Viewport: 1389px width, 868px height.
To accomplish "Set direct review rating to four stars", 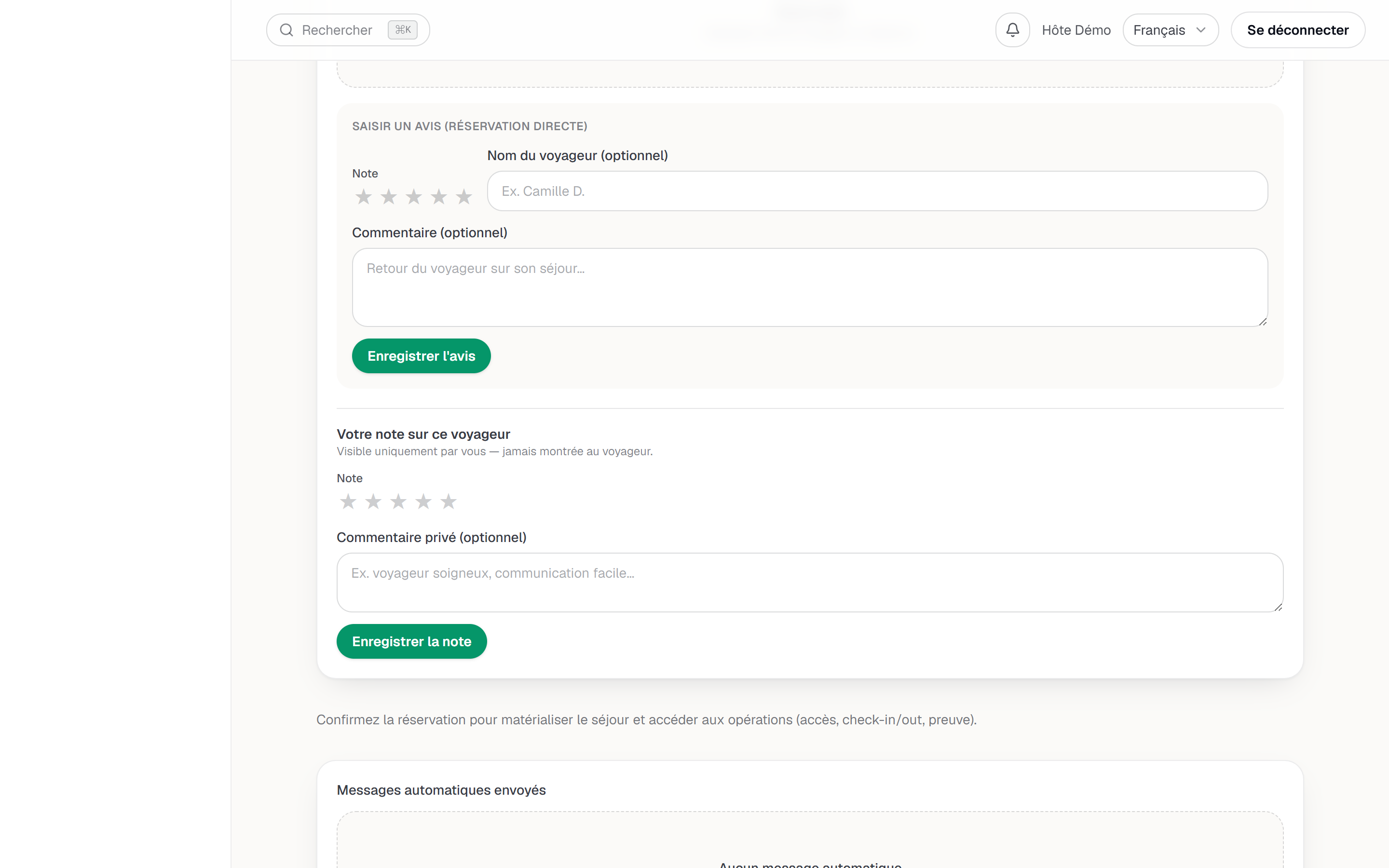I will (439, 197).
